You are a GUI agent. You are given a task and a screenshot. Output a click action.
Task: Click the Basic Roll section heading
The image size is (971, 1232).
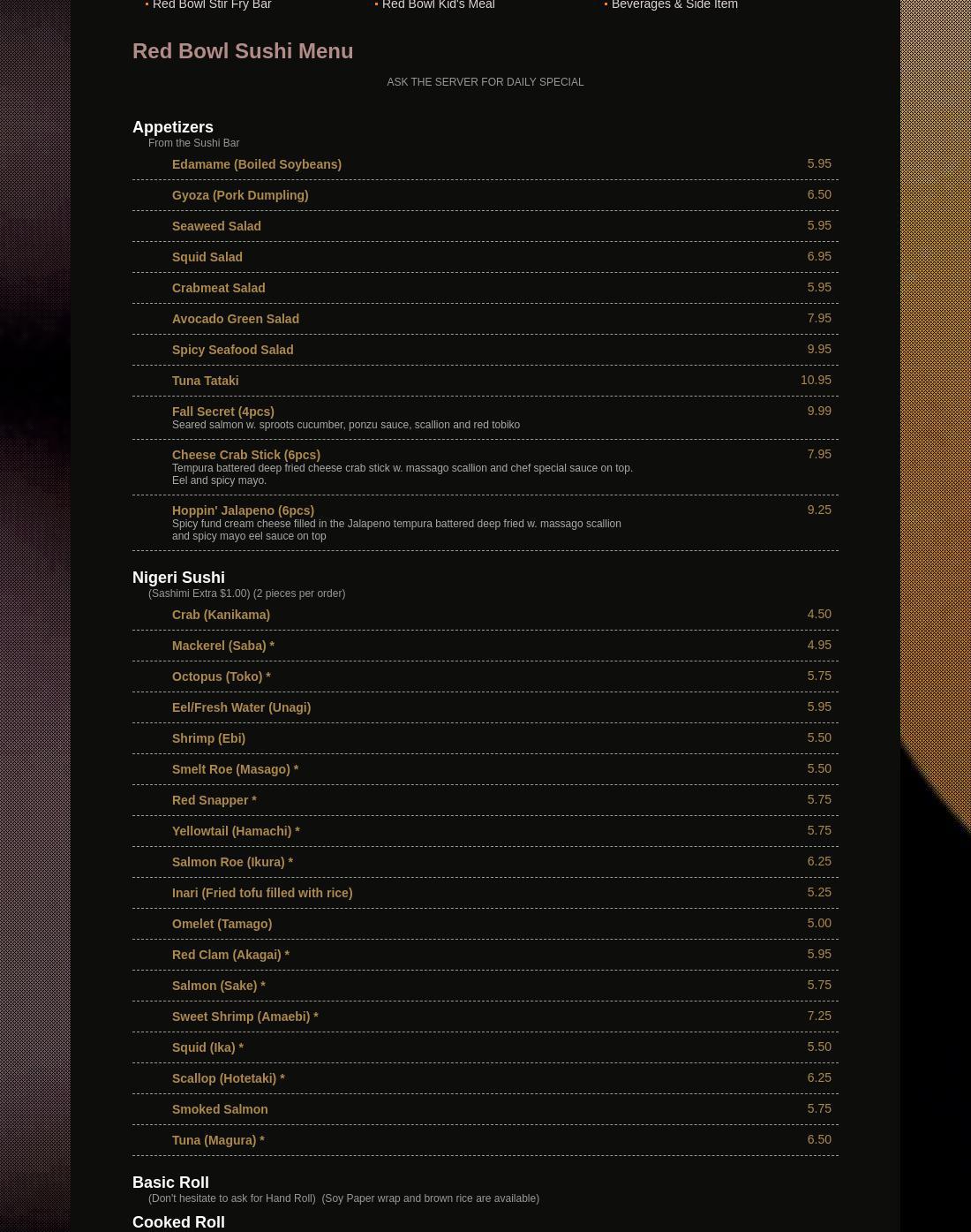coord(170,1183)
